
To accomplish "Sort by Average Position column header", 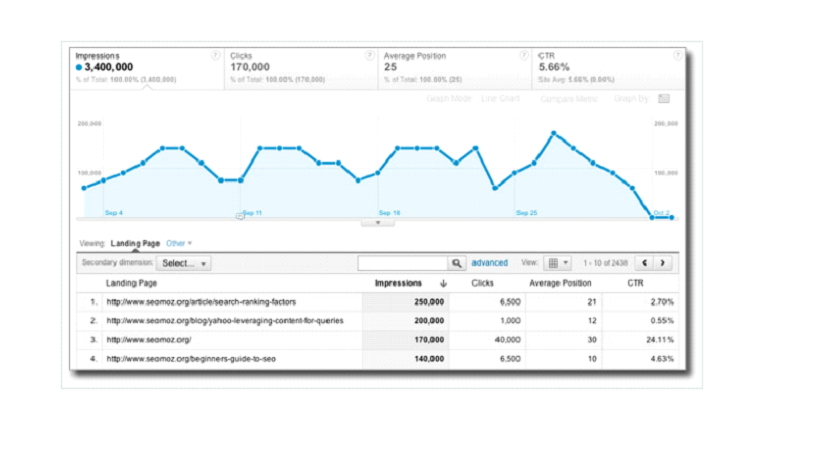I will (x=560, y=284).
